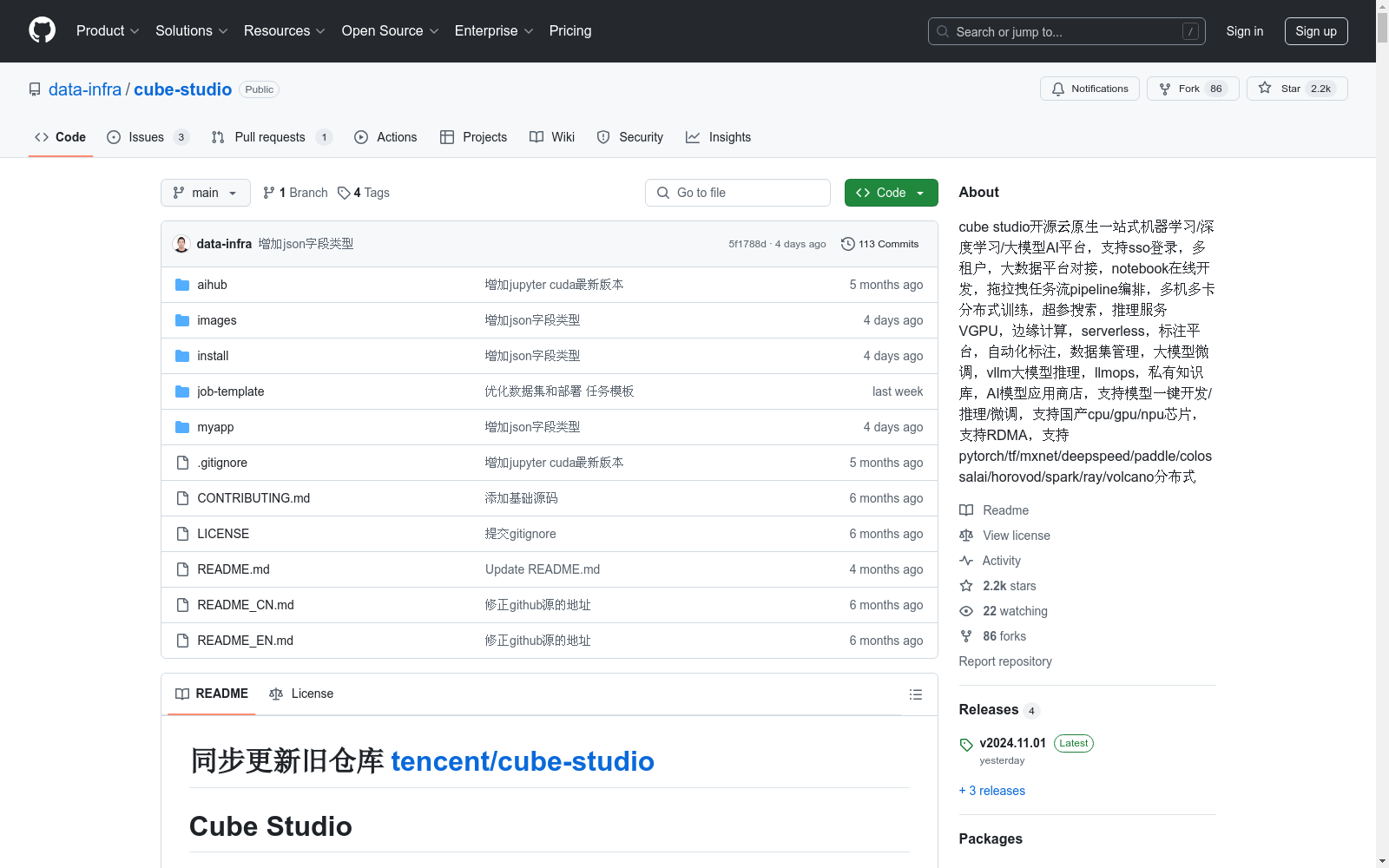Image resolution: width=1389 pixels, height=868 pixels.
Task: Click the images folder icon
Action: 182,320
